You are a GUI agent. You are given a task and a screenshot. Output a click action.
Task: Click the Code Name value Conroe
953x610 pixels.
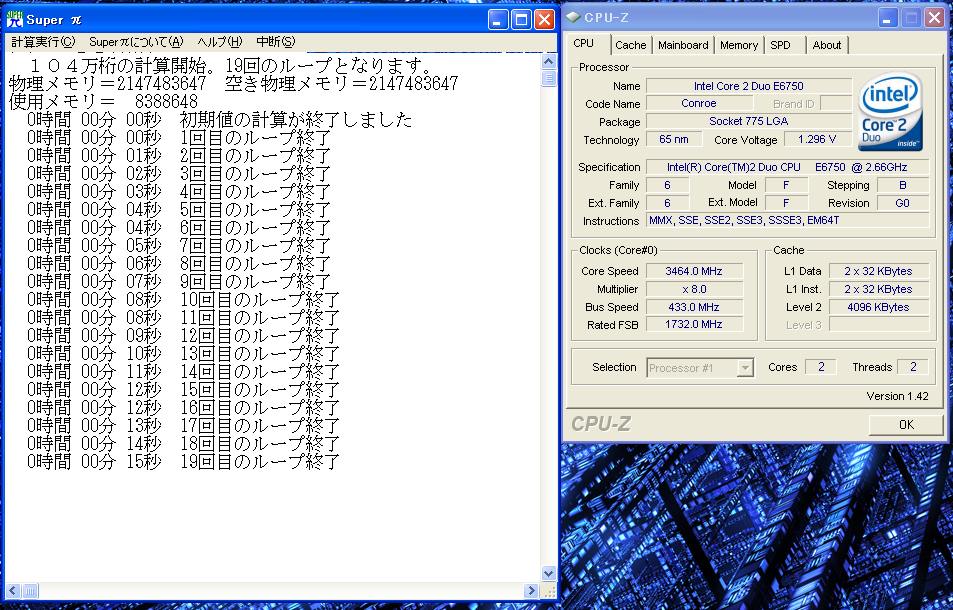tap(699, 103)
